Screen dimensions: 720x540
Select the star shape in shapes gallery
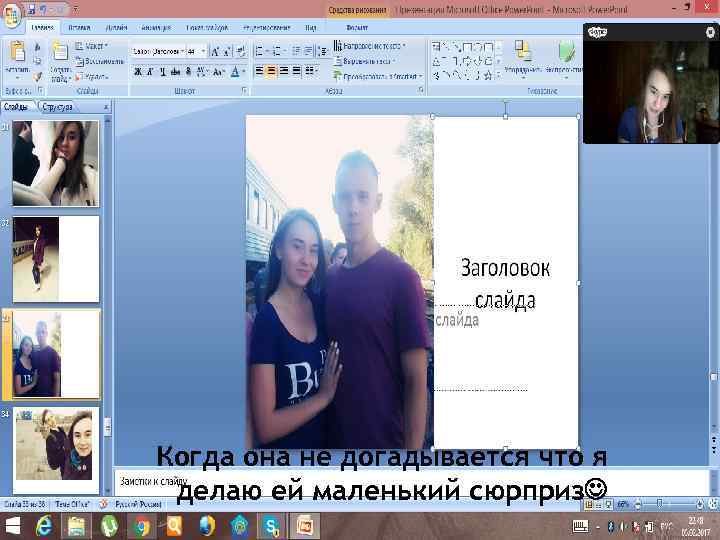pos(488,75)
